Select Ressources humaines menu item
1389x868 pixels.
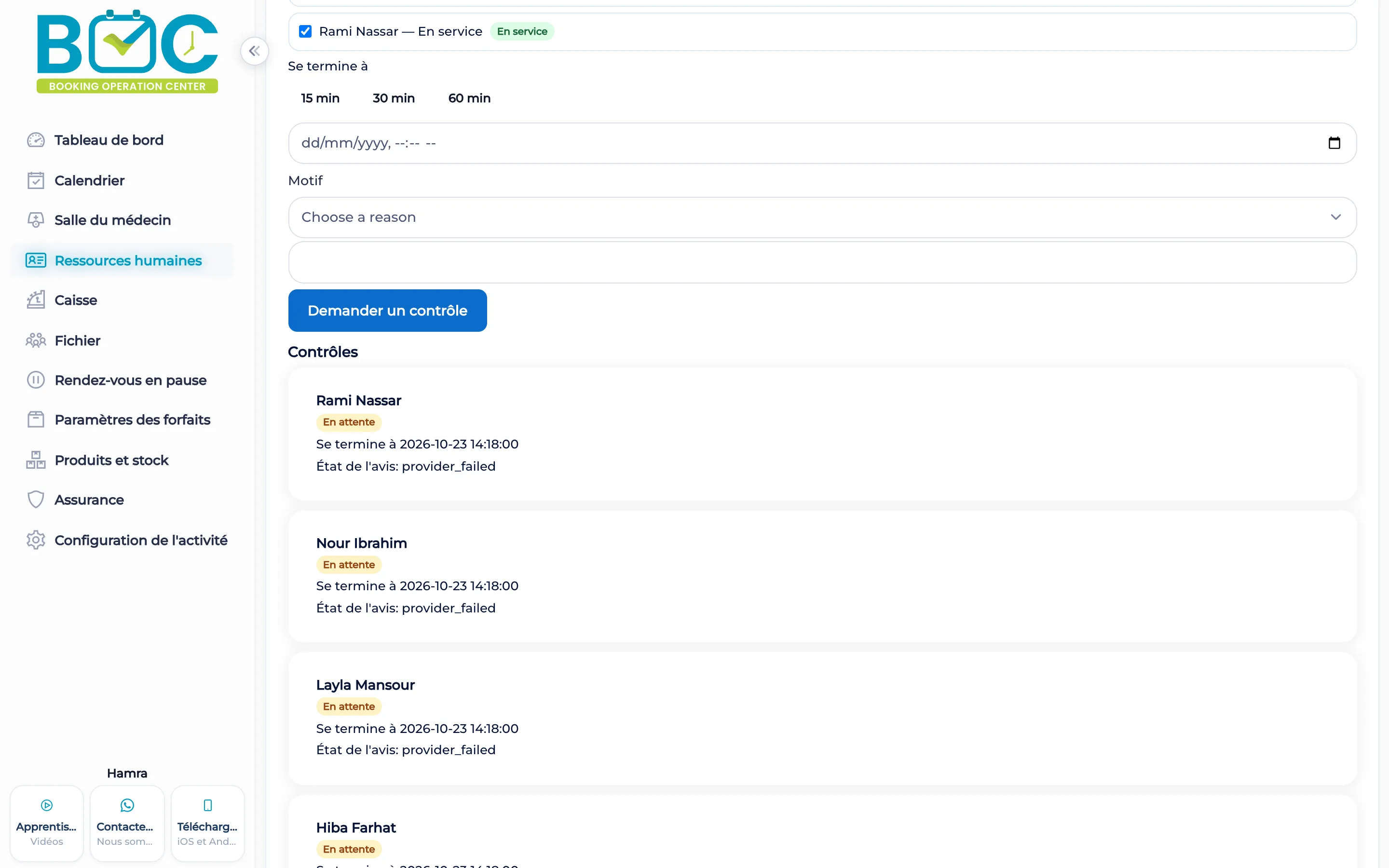click(122, 260)
